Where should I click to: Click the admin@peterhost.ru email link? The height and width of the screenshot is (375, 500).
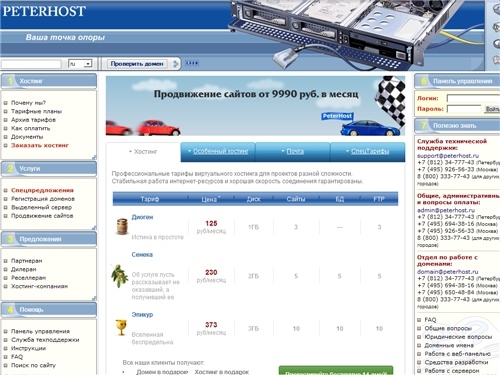[x=446, y=210]
